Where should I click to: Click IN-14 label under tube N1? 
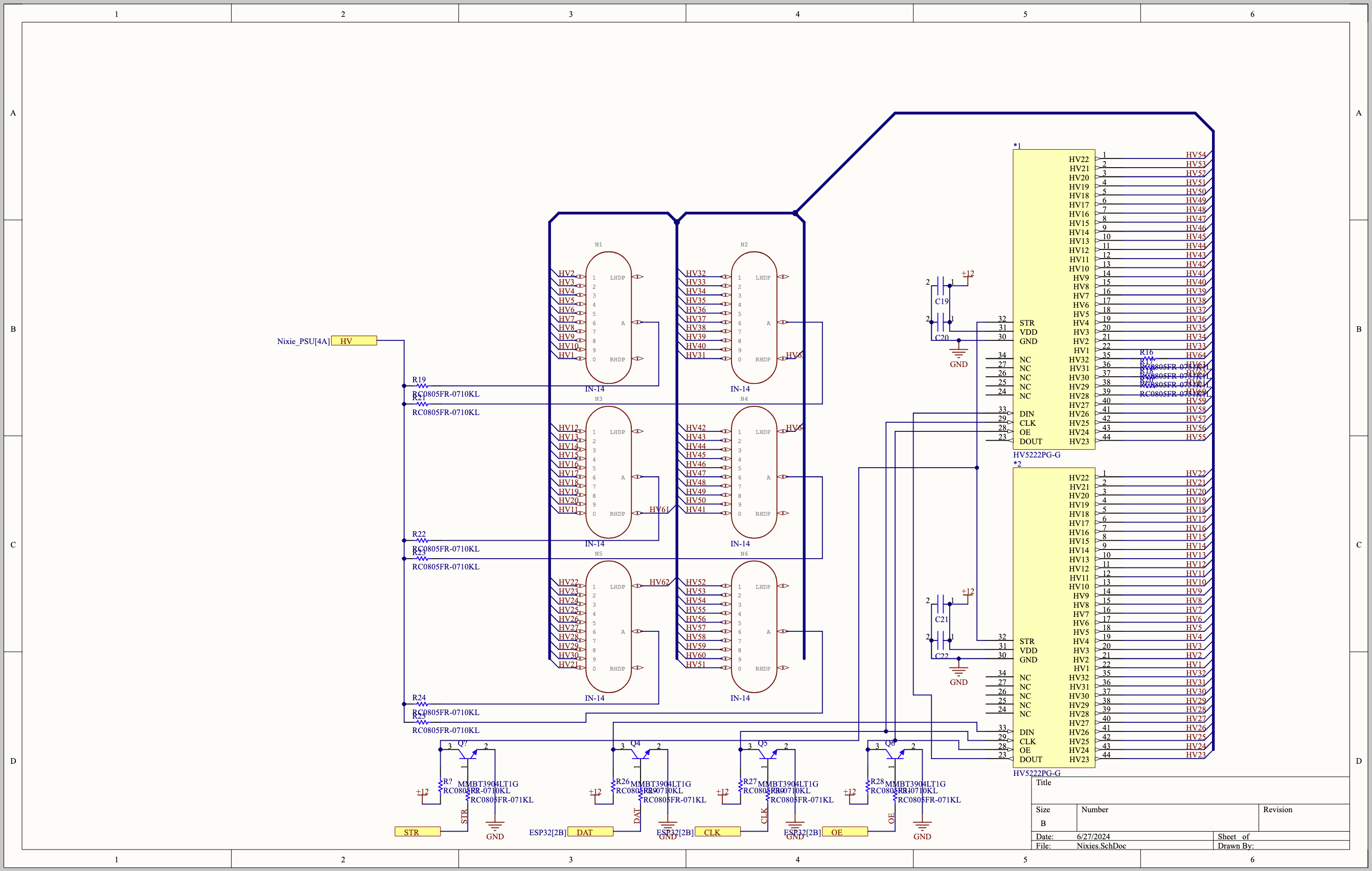point(594,389)
